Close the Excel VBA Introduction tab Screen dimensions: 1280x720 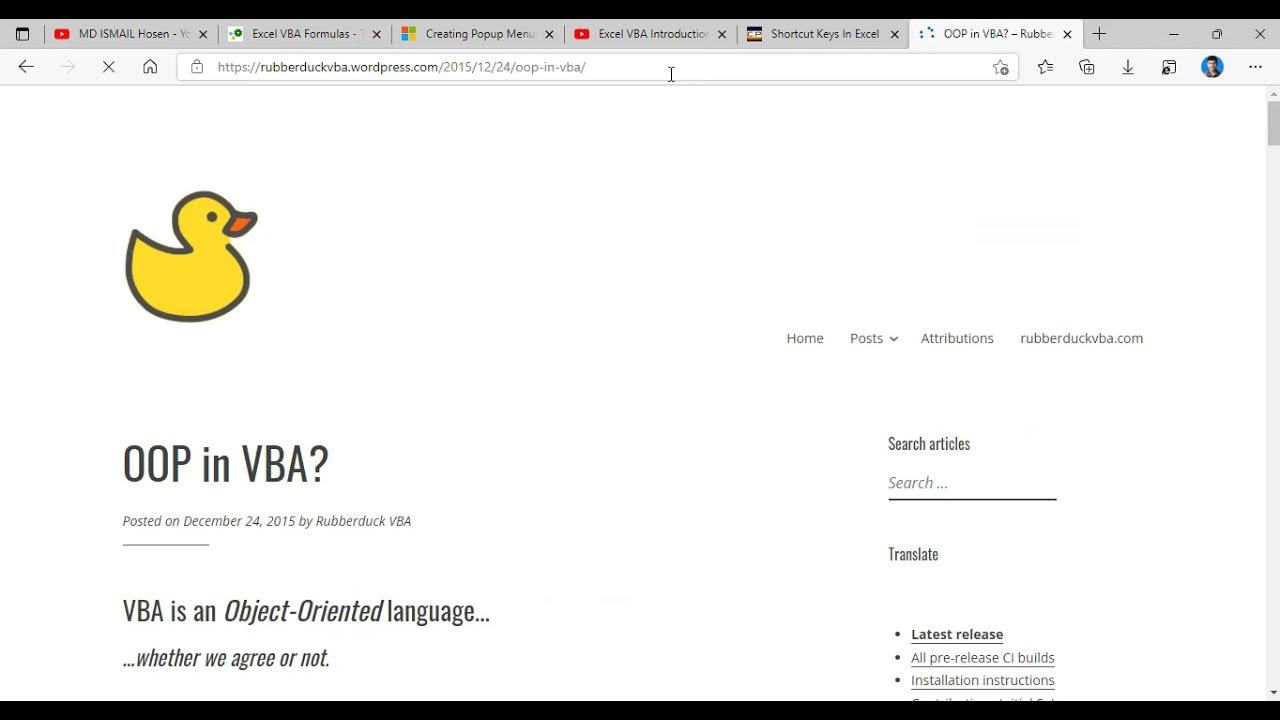[x=722, y=34]
